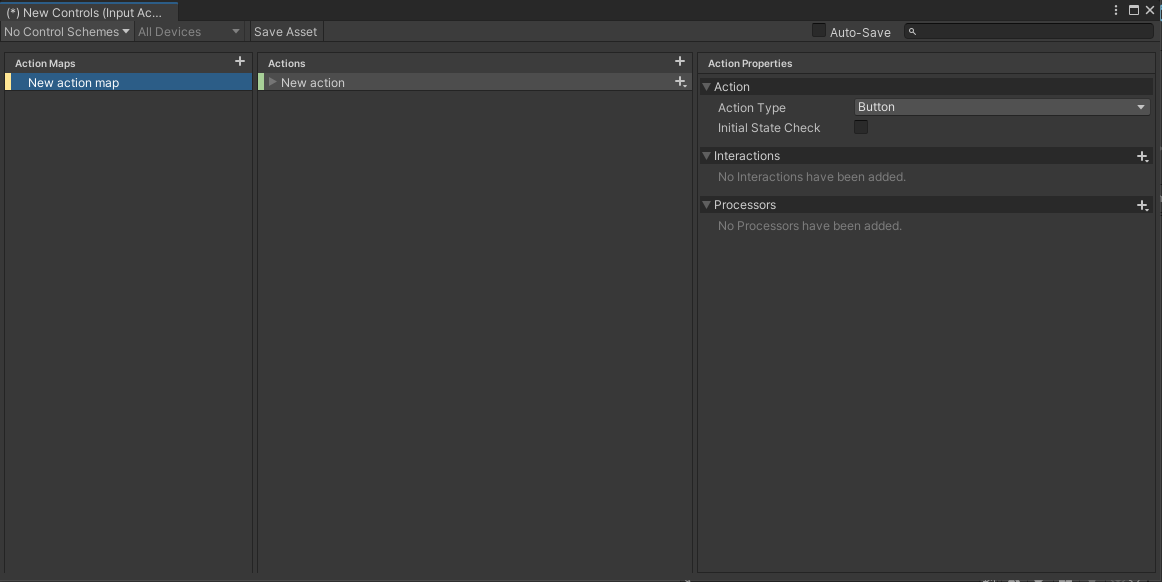Open the No Control Schemes dropdown

(63, 31)
